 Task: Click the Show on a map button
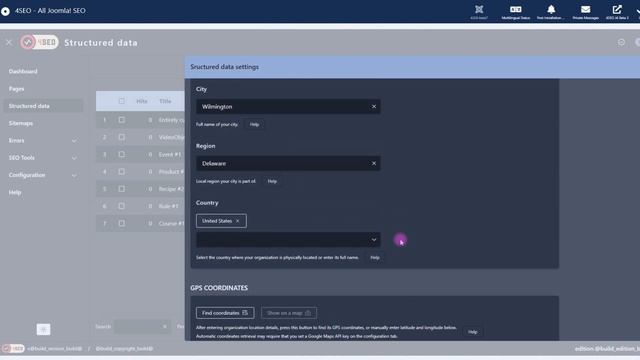(x=289, y=313)
